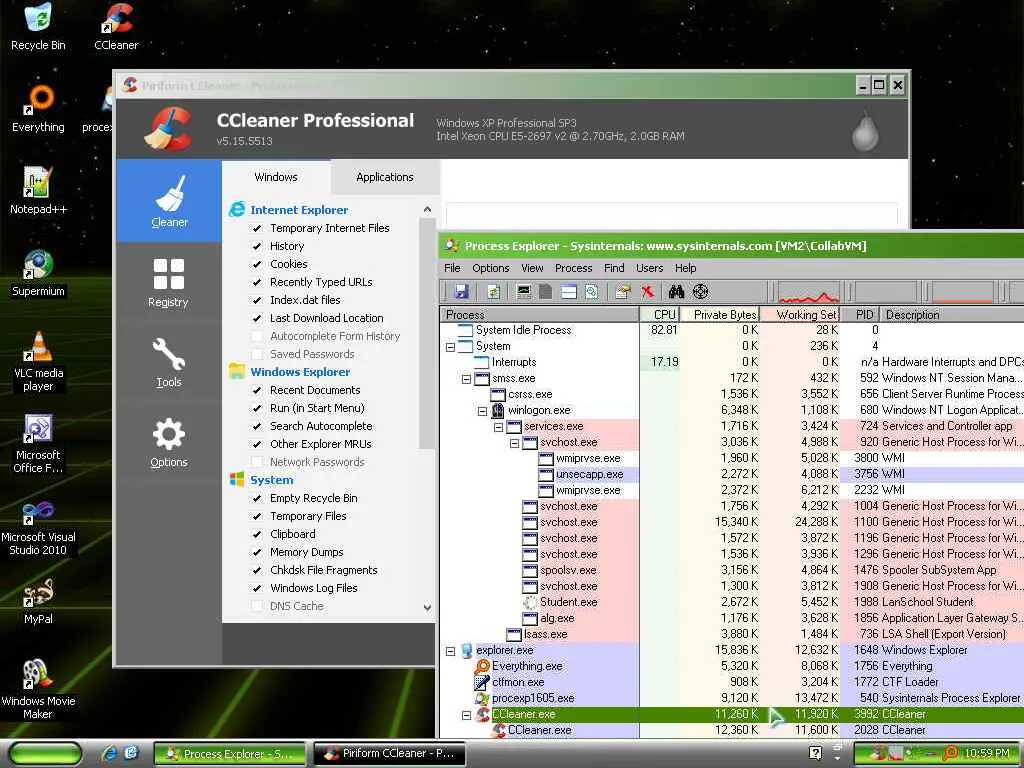Open the View menu in Process Explorer

pos(532,268)
